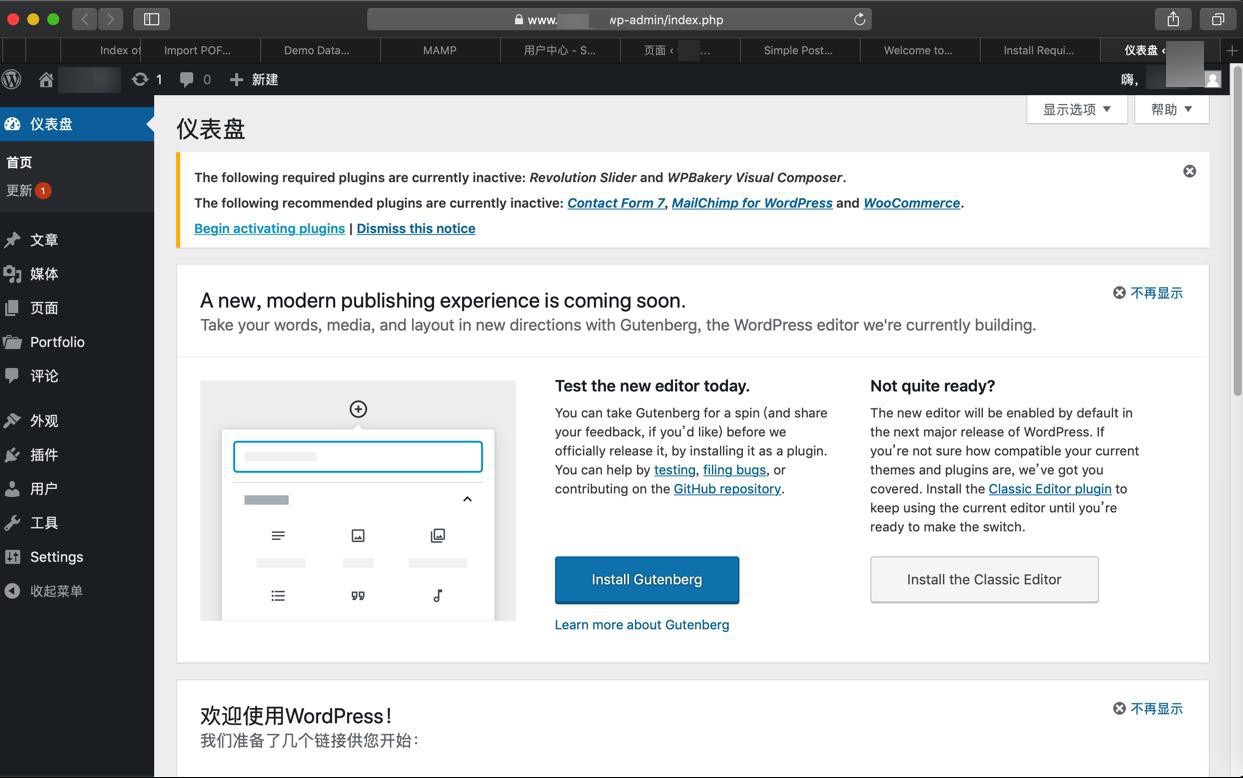Open the user avatar in admin bar
This screenshot has width=1243, height=778.
[1213, 79]
